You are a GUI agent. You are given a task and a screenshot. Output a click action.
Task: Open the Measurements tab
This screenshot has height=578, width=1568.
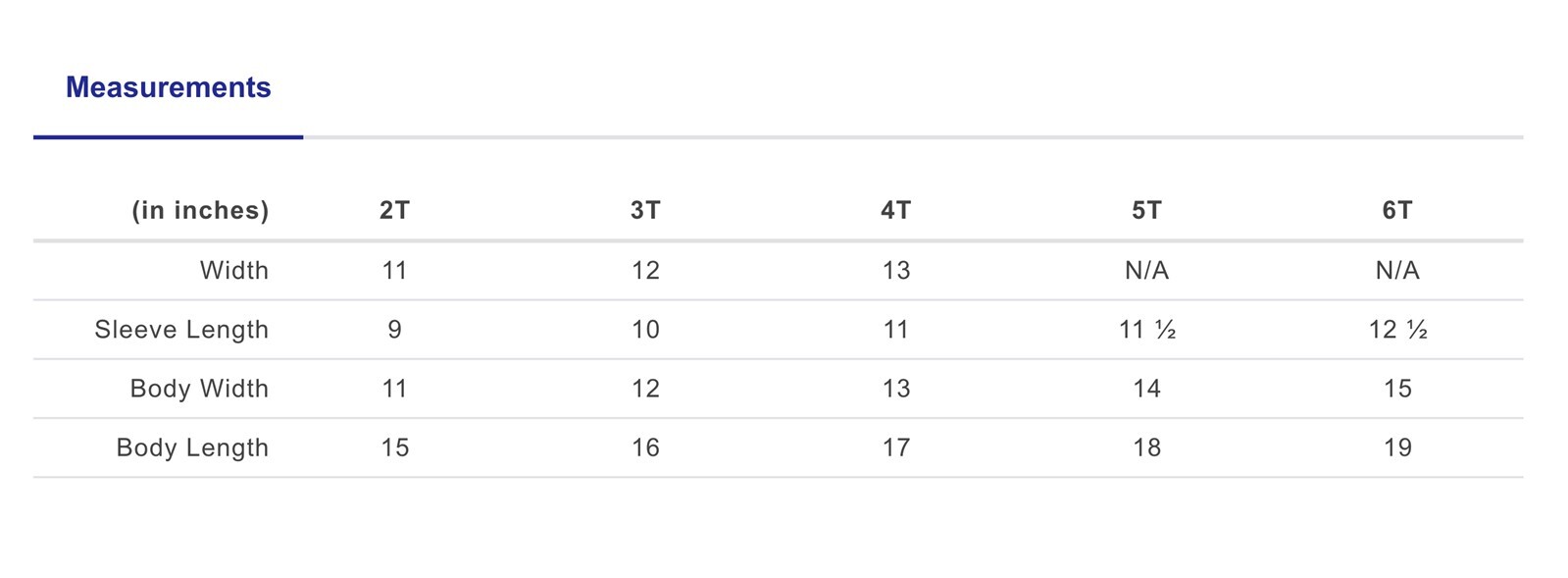pos(168,88)
